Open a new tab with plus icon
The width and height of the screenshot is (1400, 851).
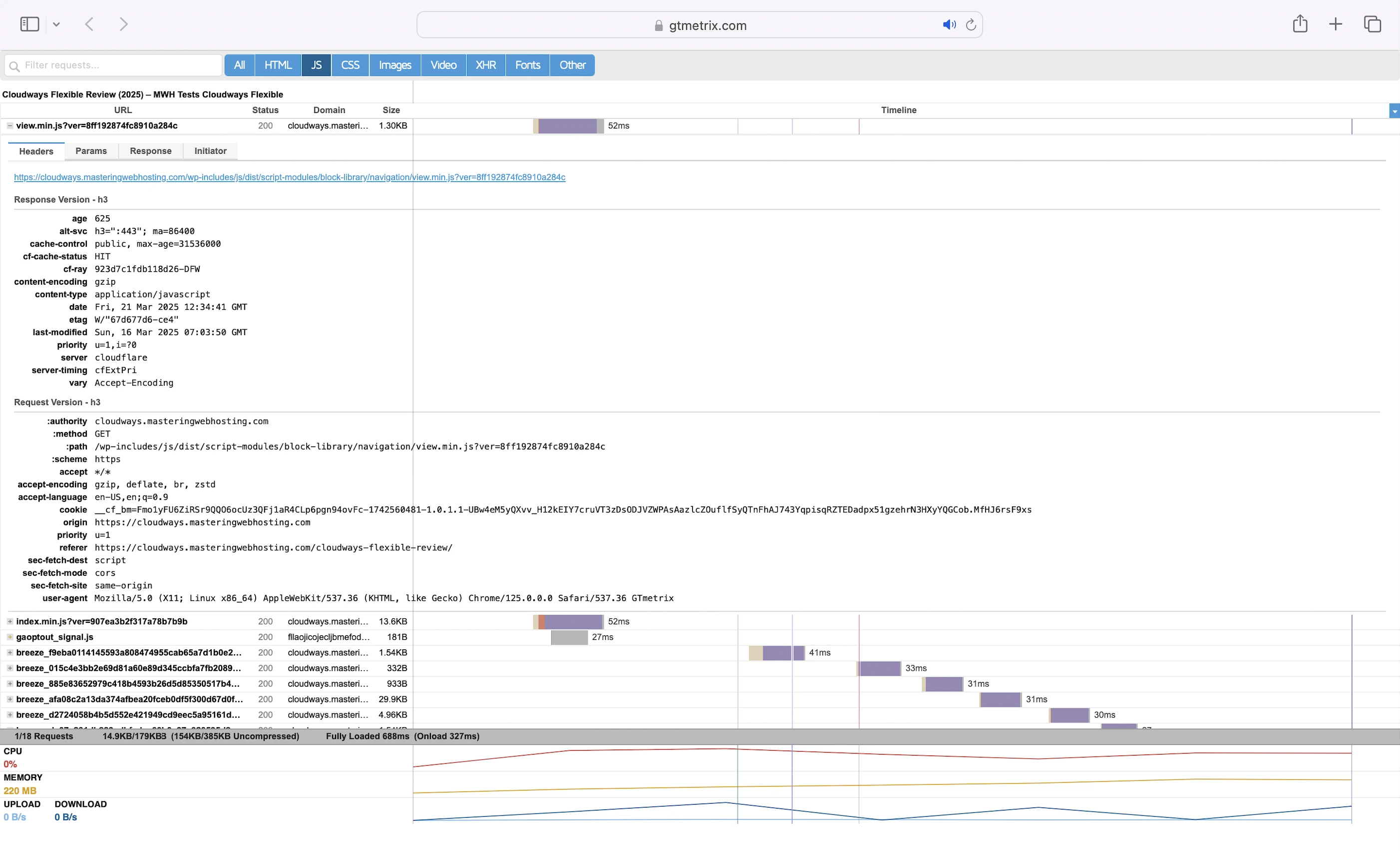pyautogui.click(x=1335, y=24)
